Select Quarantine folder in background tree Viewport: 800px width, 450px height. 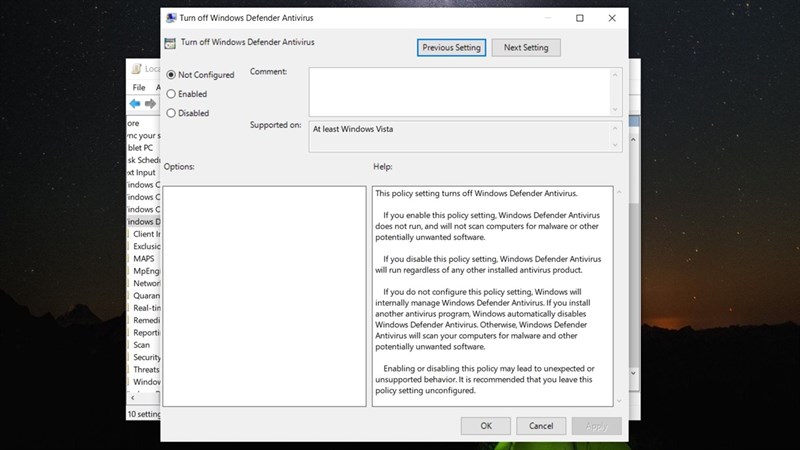[x=146, y=295]
